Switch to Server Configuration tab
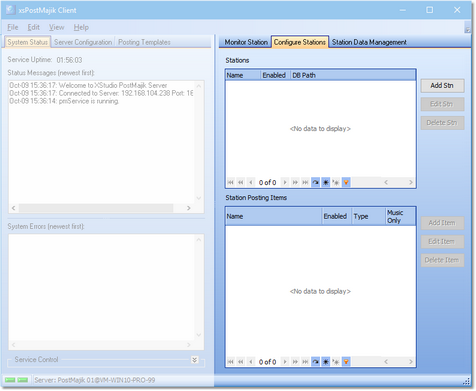 [83, 42]
